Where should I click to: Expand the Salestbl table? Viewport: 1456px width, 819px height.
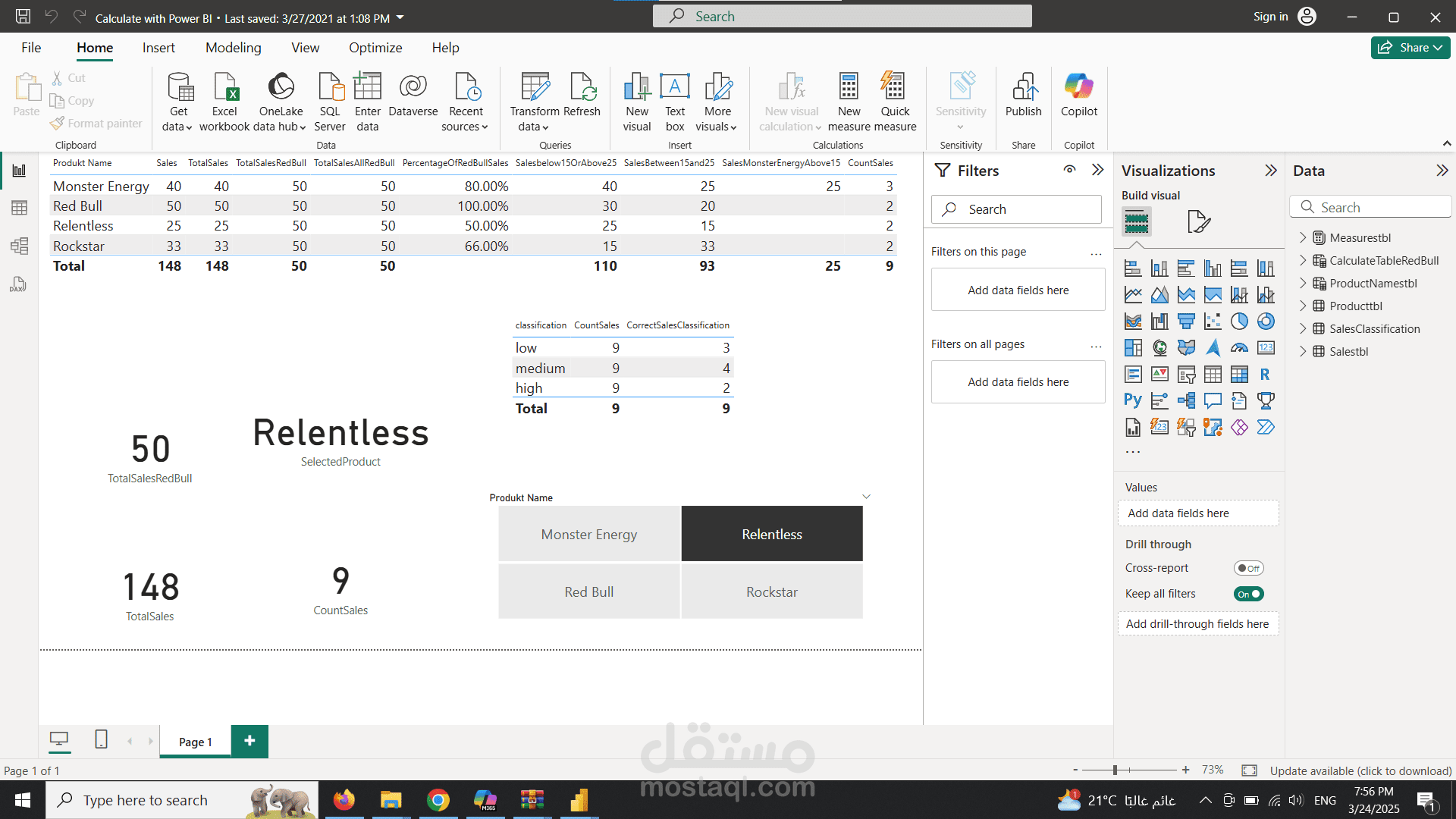pos(1303,351)
